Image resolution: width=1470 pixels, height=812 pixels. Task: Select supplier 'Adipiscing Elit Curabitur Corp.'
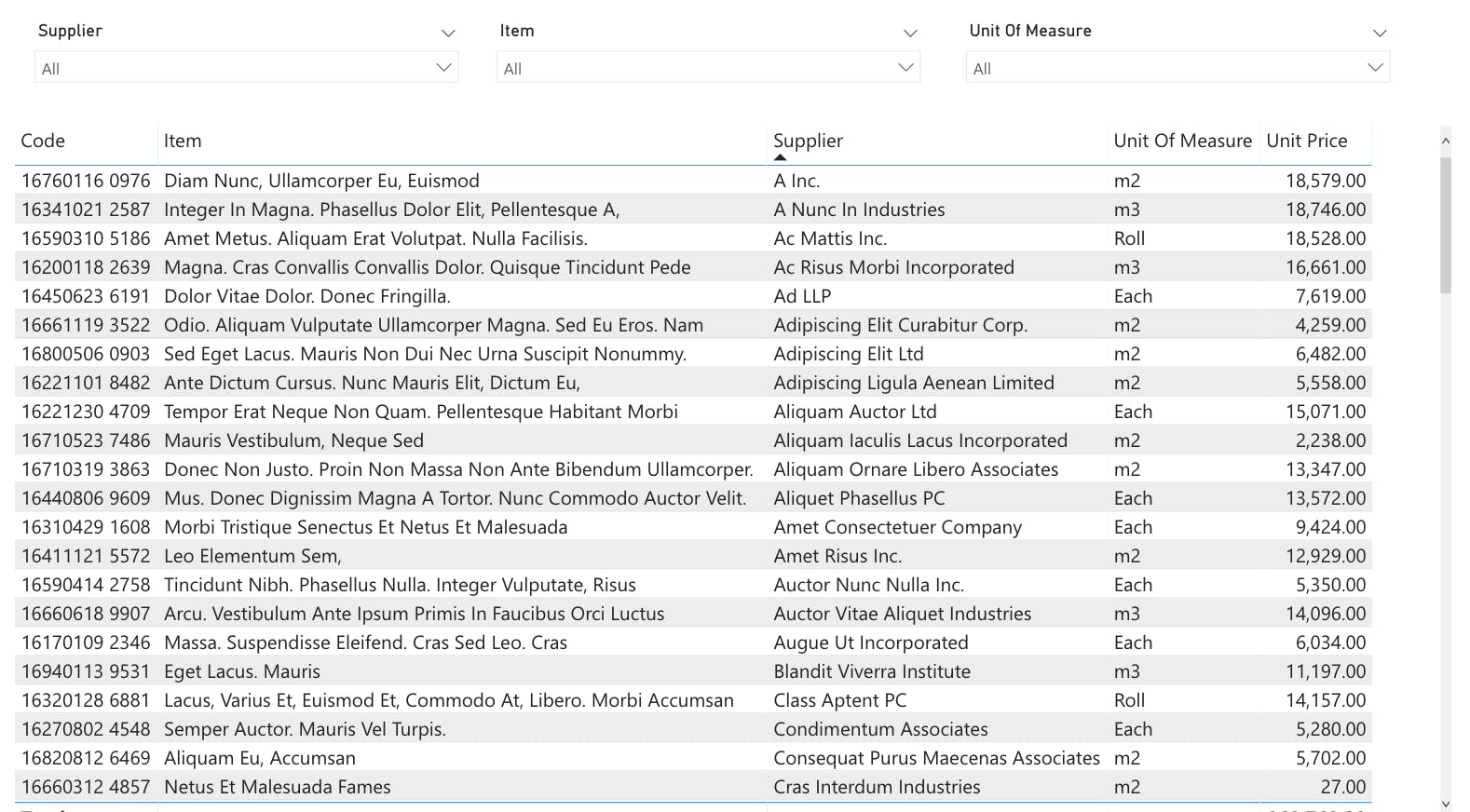tap(901, 325)
